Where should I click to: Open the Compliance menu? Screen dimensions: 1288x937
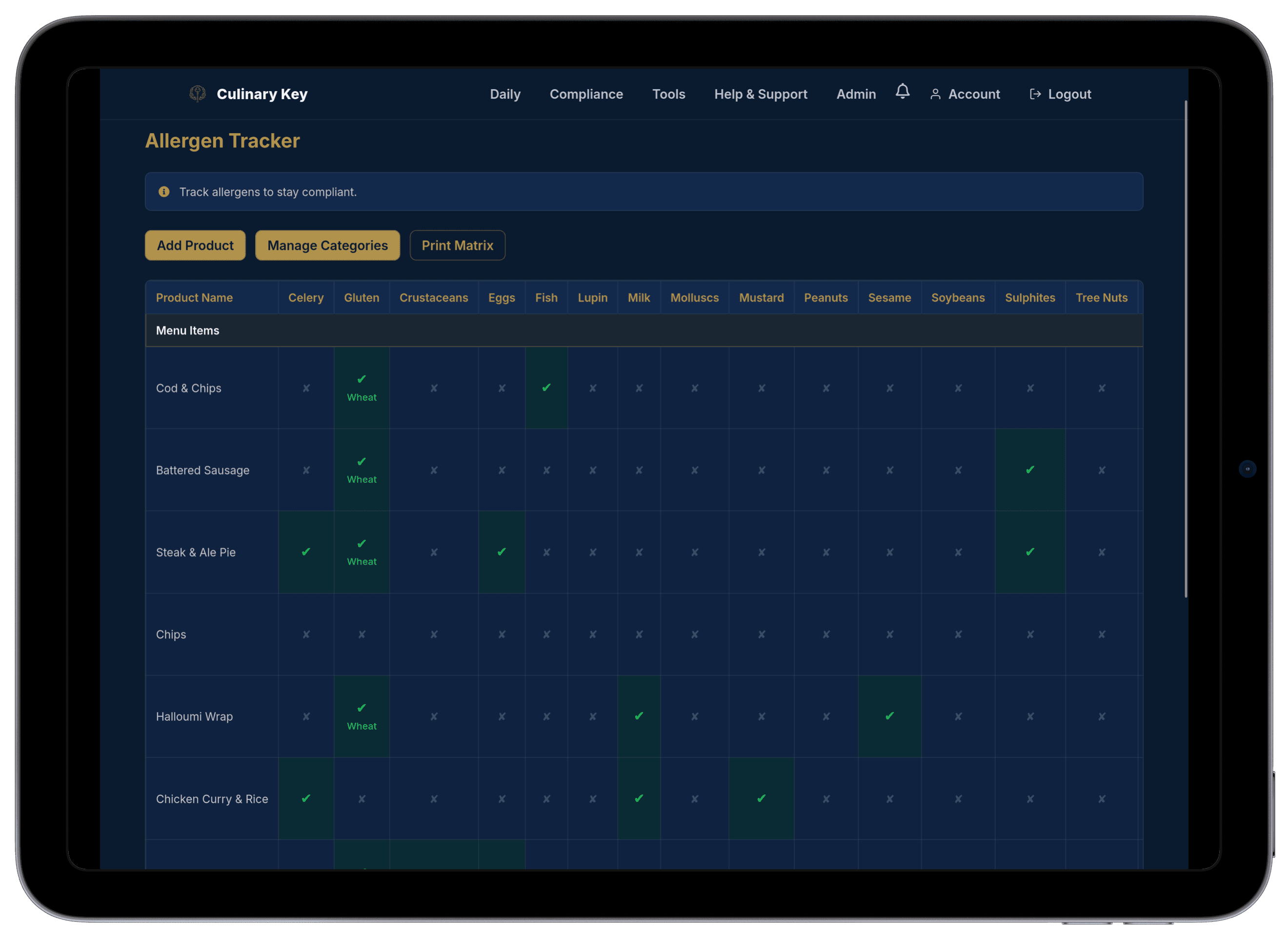586,94
